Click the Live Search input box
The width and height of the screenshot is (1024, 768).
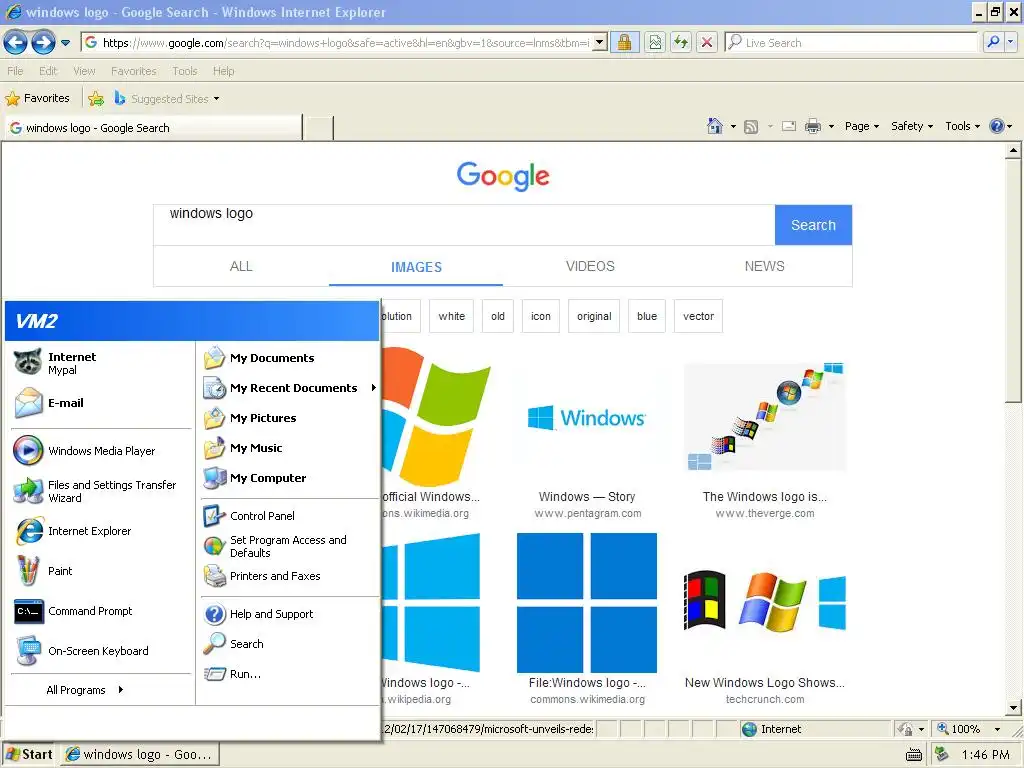click(x=851, y=42)
